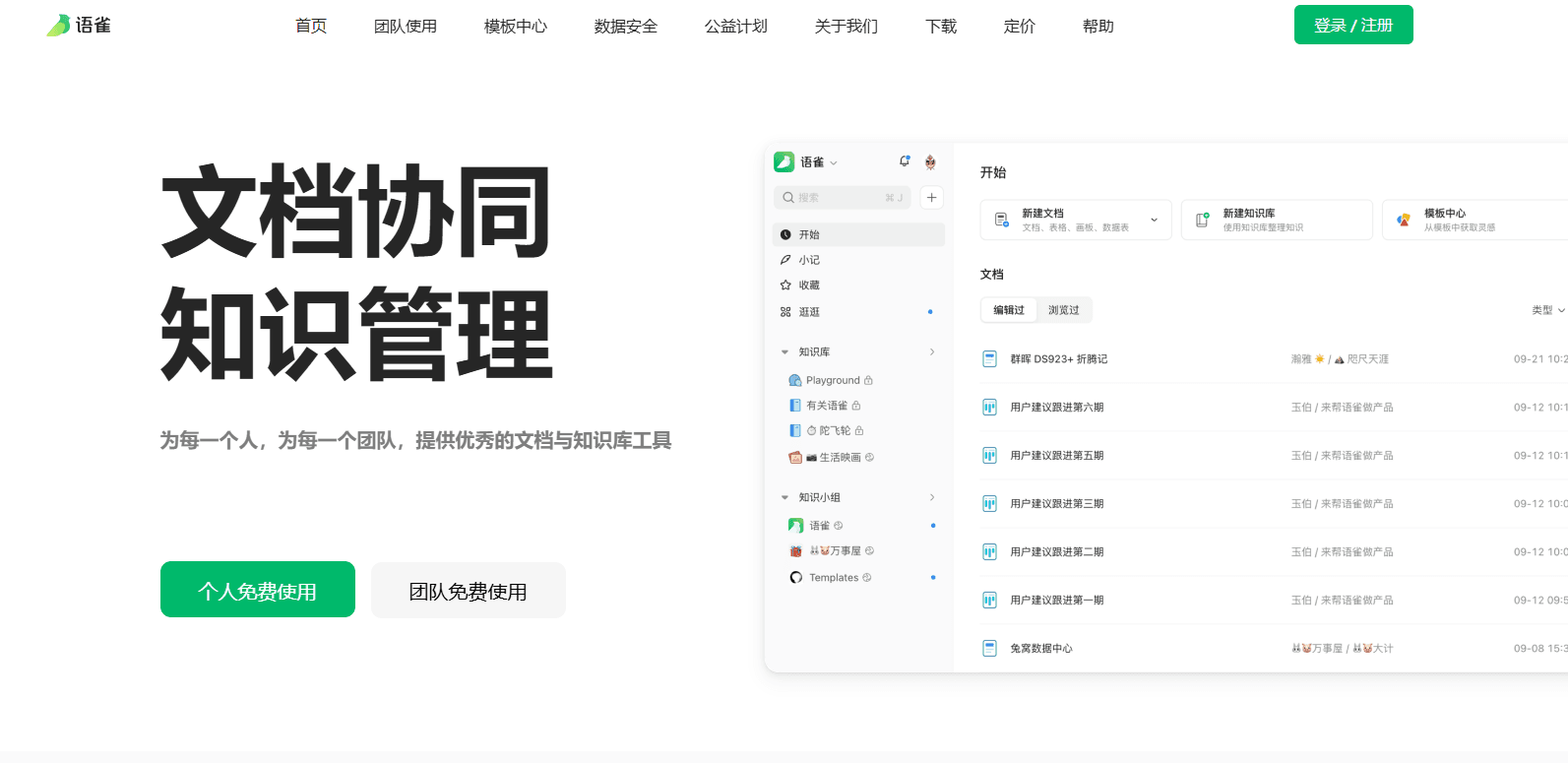Click the Yuque logo in the site header

point(79,26)
